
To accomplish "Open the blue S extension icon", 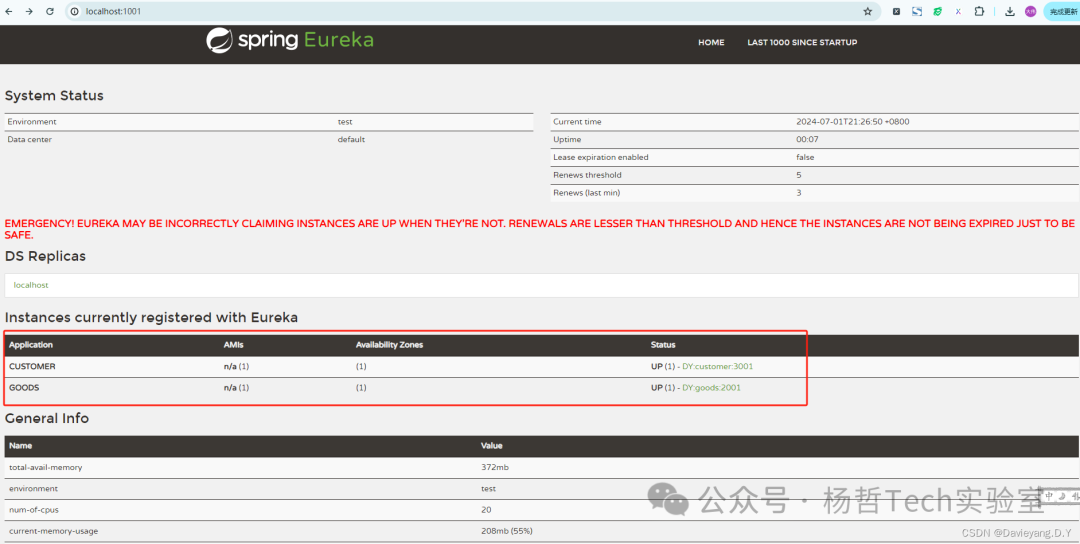I will pyautogui.click(x=917, y=12).
